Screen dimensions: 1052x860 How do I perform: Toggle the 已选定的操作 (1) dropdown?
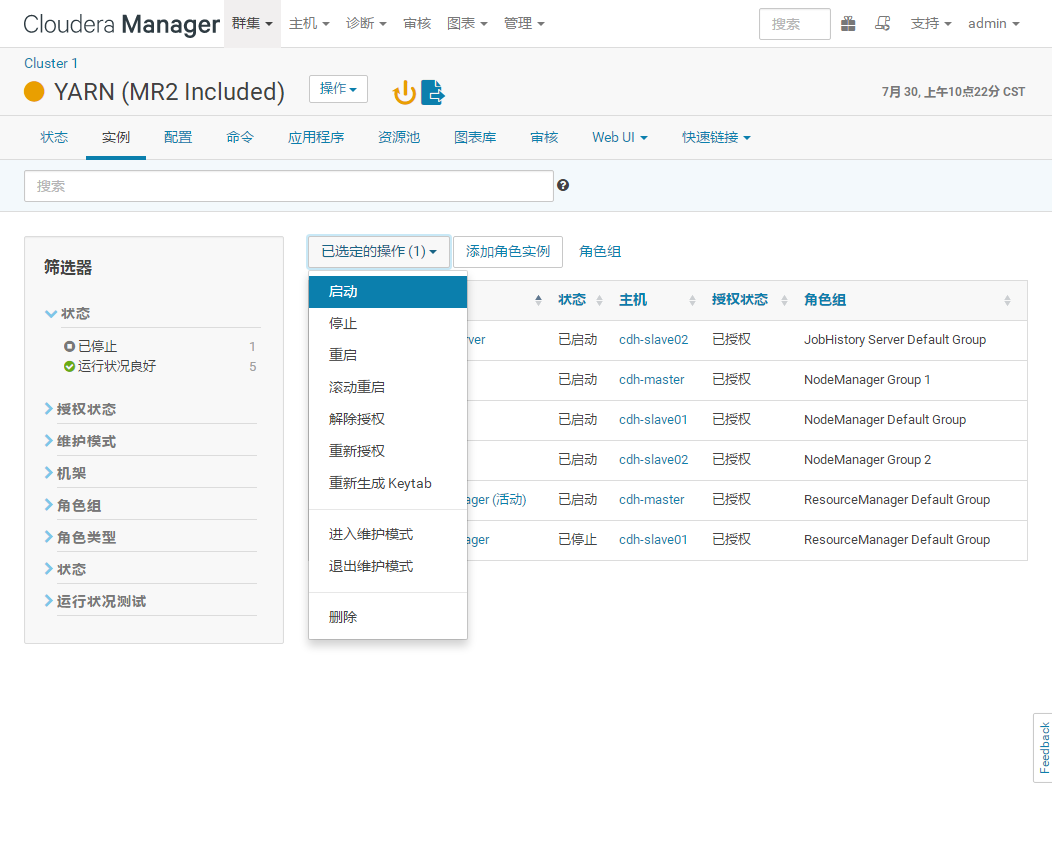pos(379,252)
